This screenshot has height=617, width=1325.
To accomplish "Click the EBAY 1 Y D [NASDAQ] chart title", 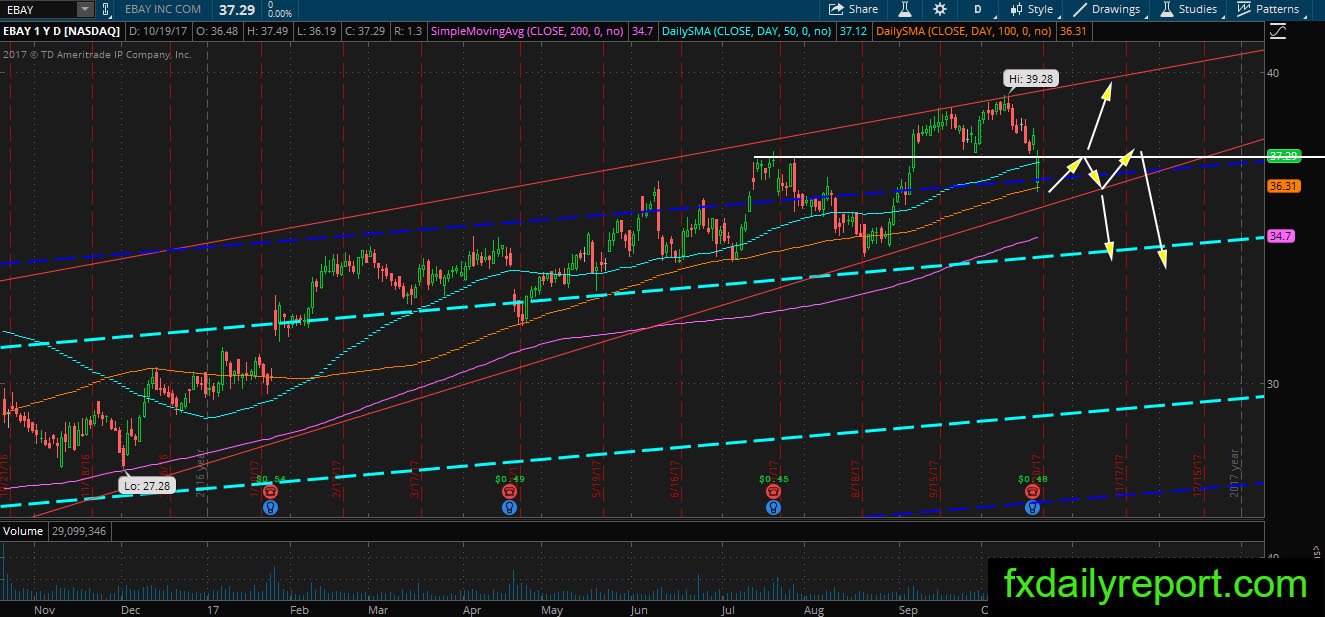I will tap(61, 32).
